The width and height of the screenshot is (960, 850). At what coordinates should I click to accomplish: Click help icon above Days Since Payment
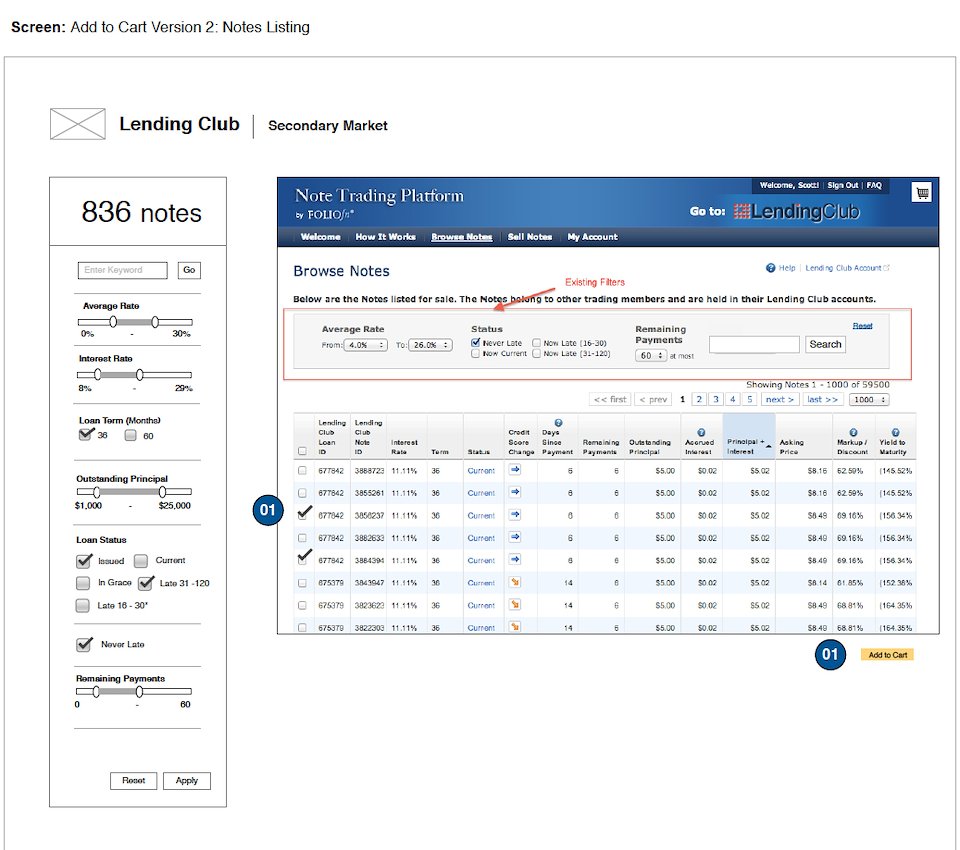click(558, 423)
